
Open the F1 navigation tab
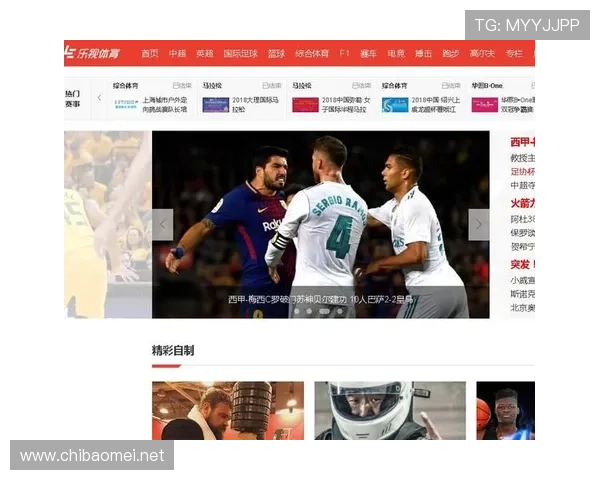pyautogui.click(x=344, y=53)
